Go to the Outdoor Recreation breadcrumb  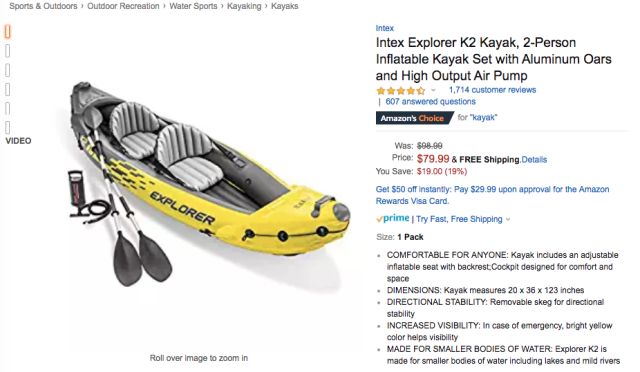[123, 6]
